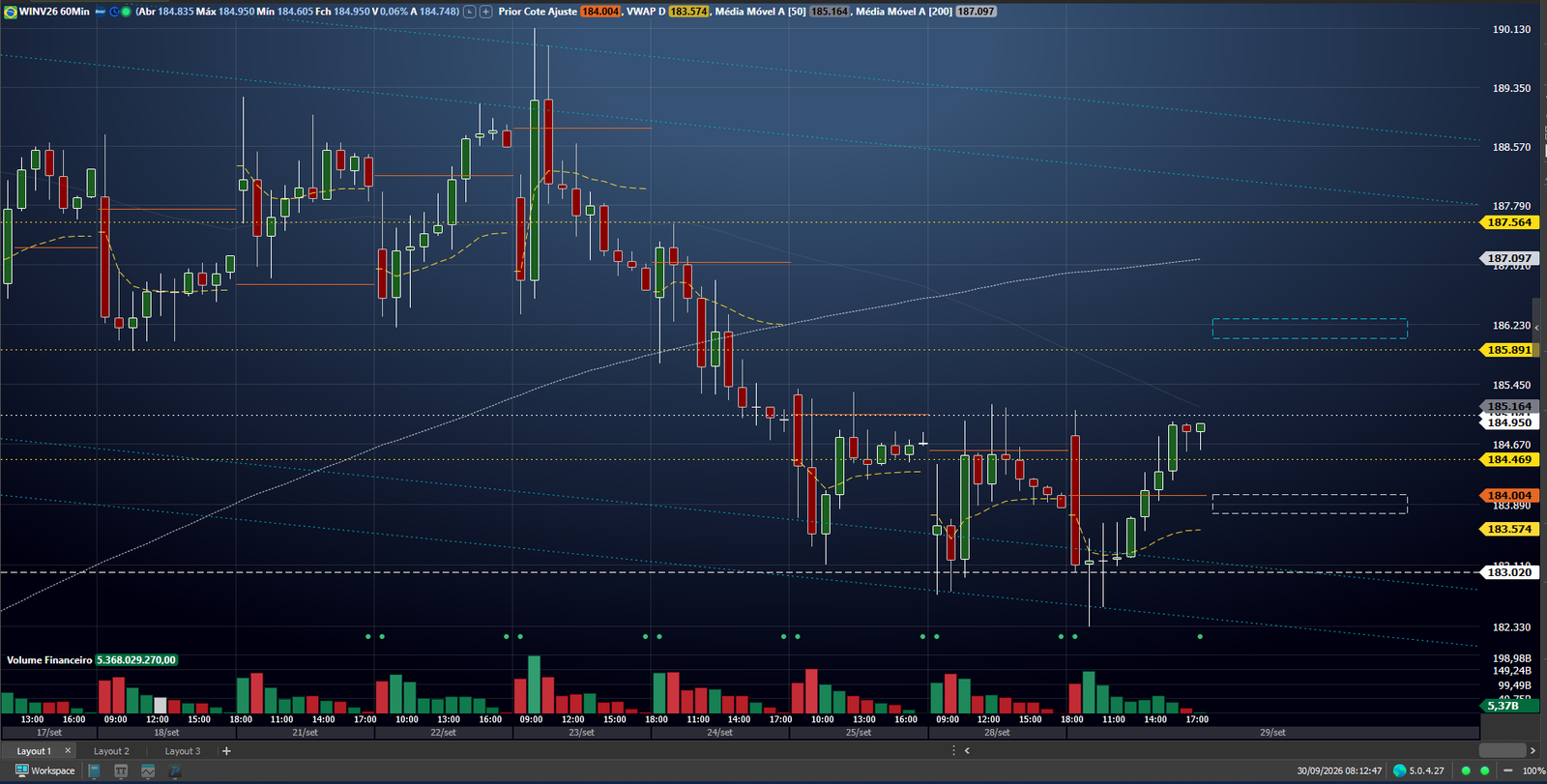Click the minus zoom-out icon near 100%
This screenshot has width=1547, height=784.
[1507, 770]
